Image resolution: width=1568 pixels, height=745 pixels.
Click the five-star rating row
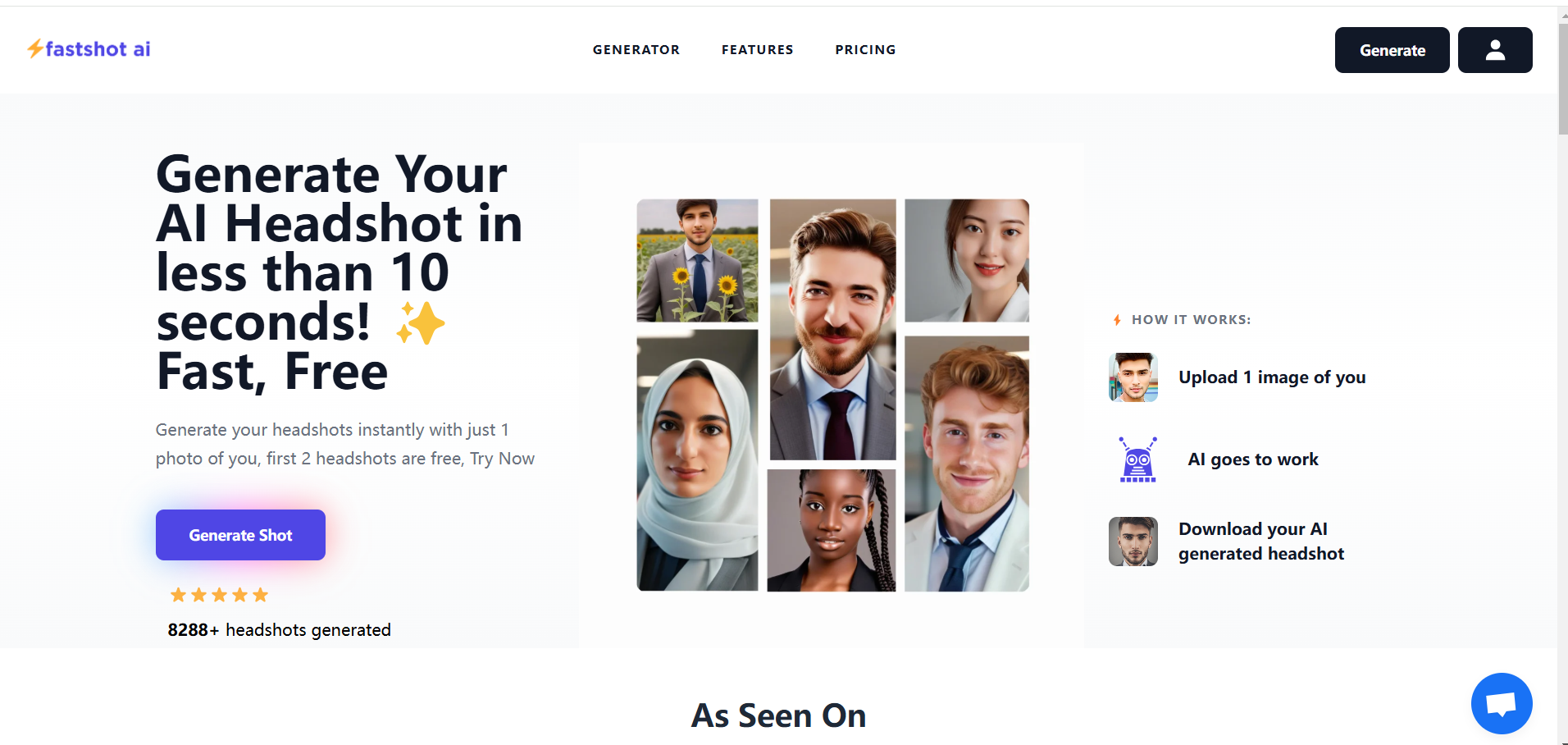[x=219, y=595]
